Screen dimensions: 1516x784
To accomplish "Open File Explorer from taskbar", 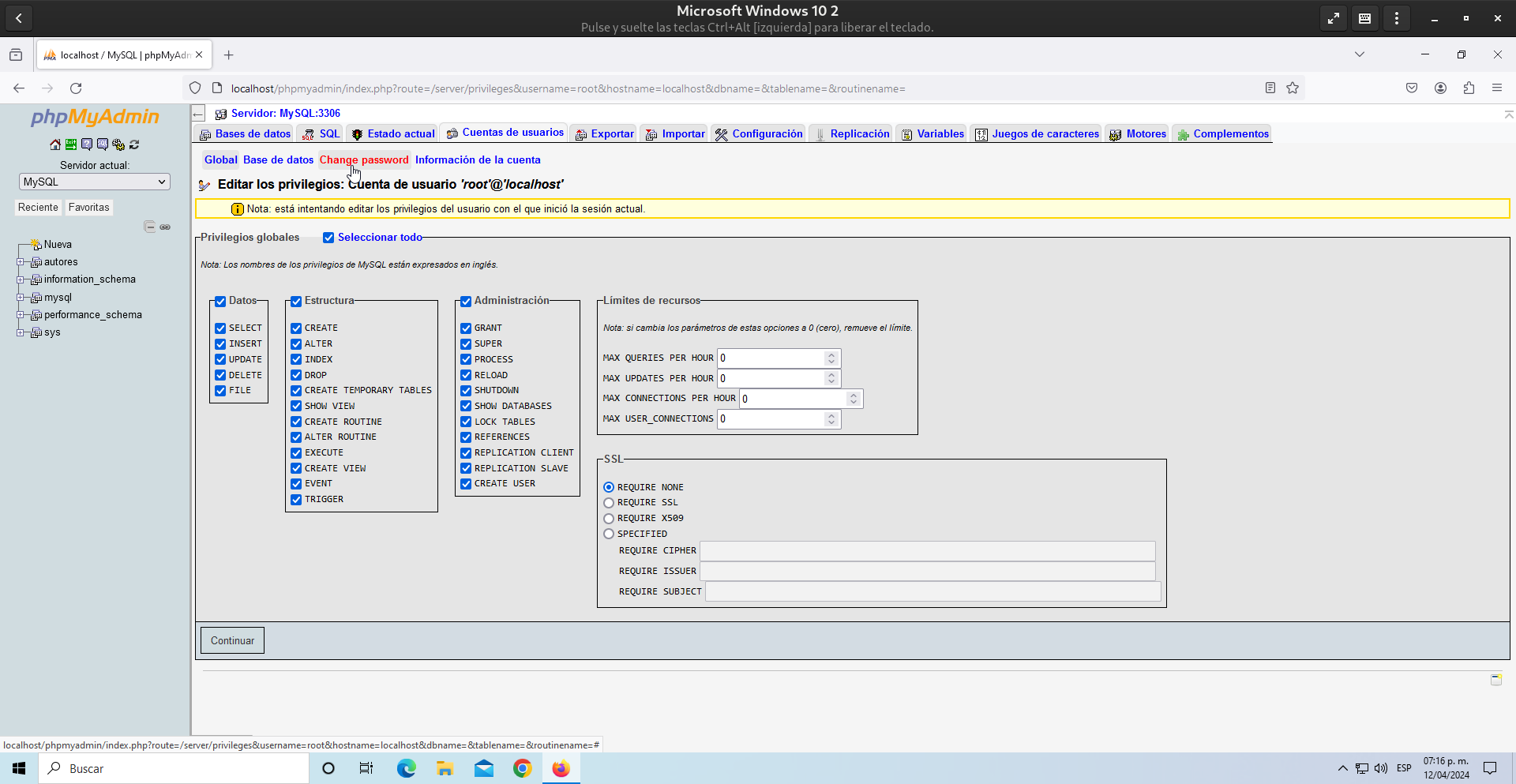I will 445,768.
